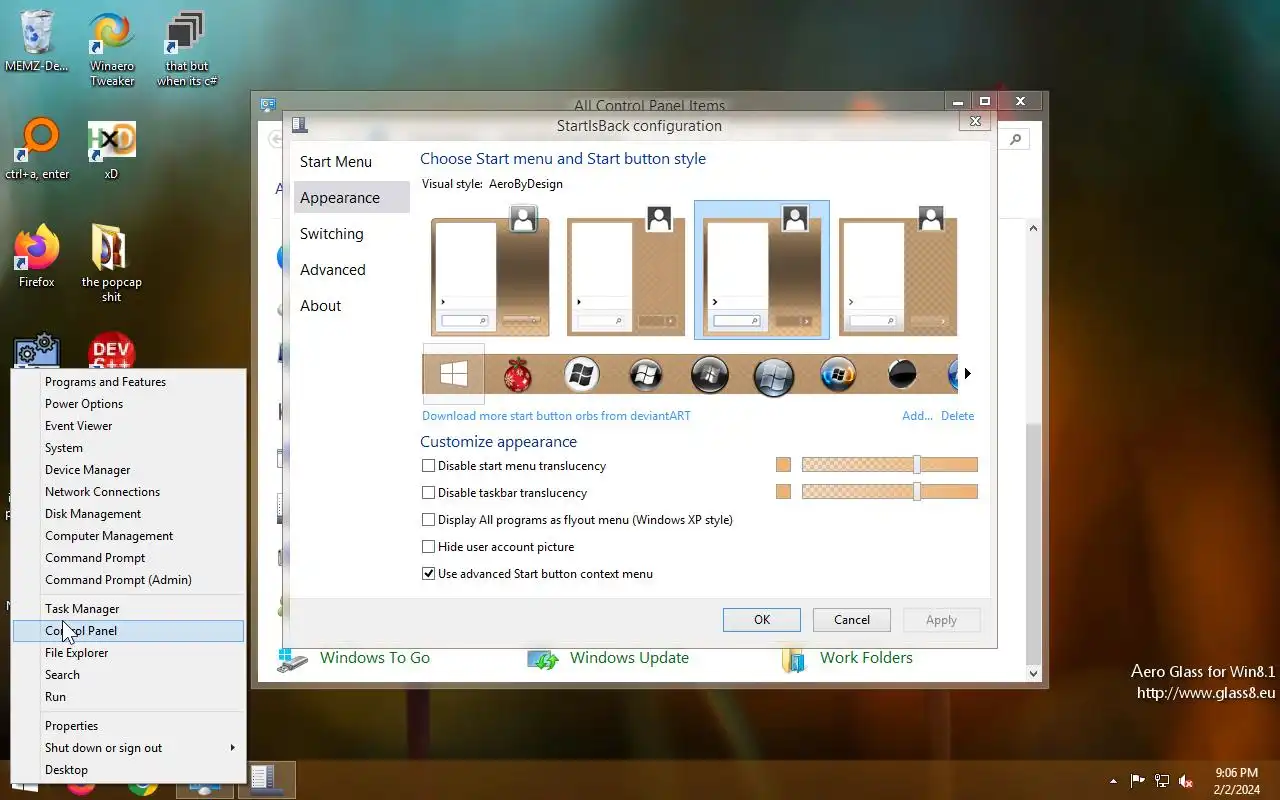Enable Disable taskbar translucency checkbox
The width and height of the screenshot is (1280, 800).
(429, 493)
